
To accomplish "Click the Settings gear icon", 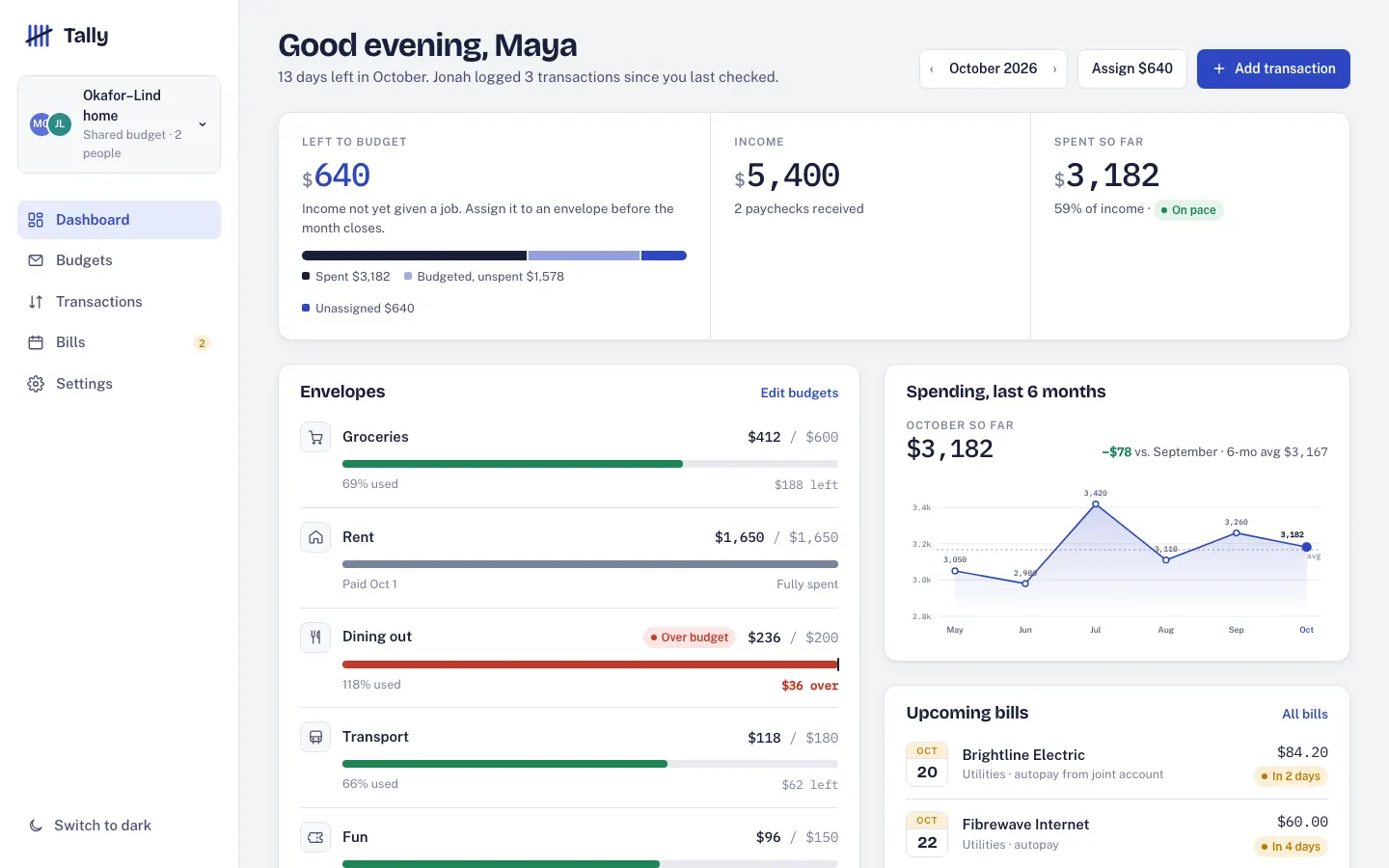I will click(x=36, y=384).
